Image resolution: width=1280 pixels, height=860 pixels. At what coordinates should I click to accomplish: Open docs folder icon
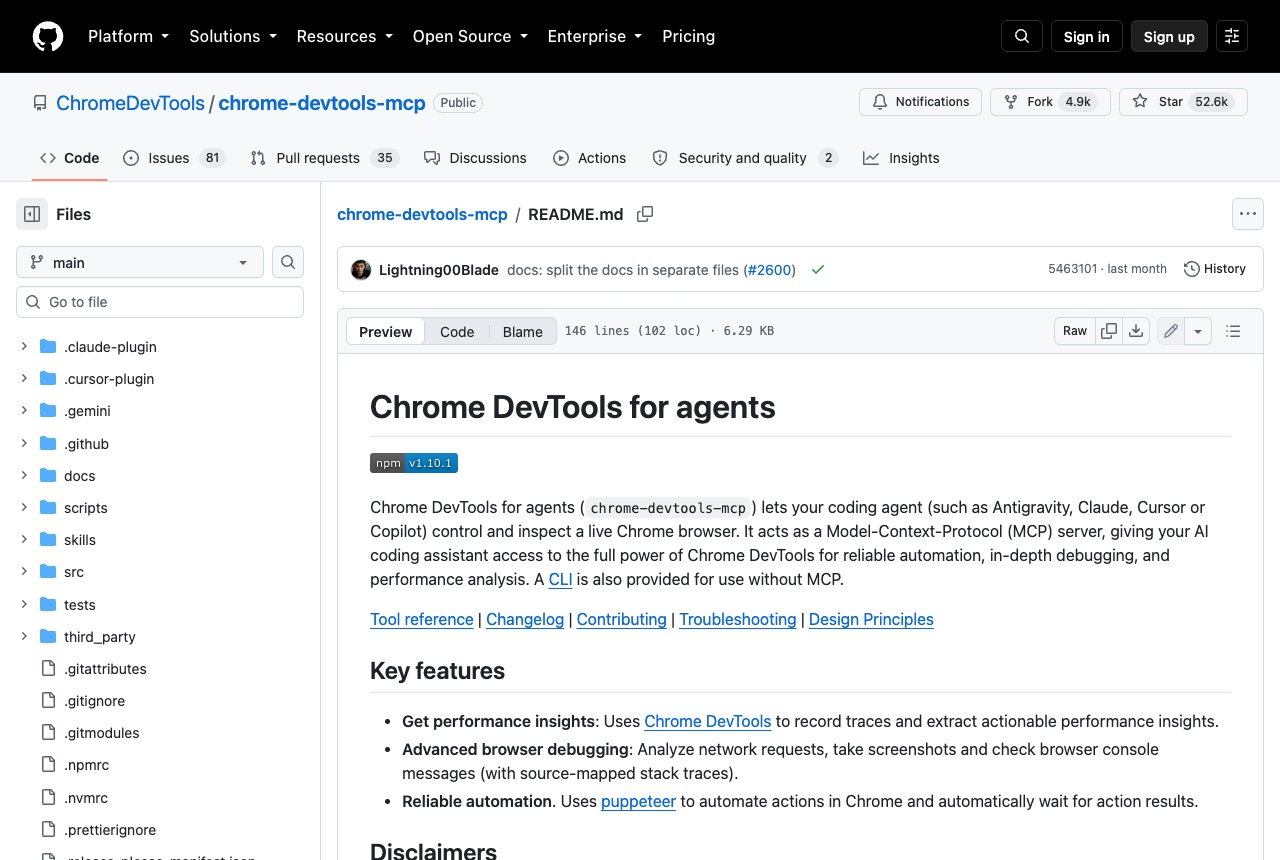(48, 476)
